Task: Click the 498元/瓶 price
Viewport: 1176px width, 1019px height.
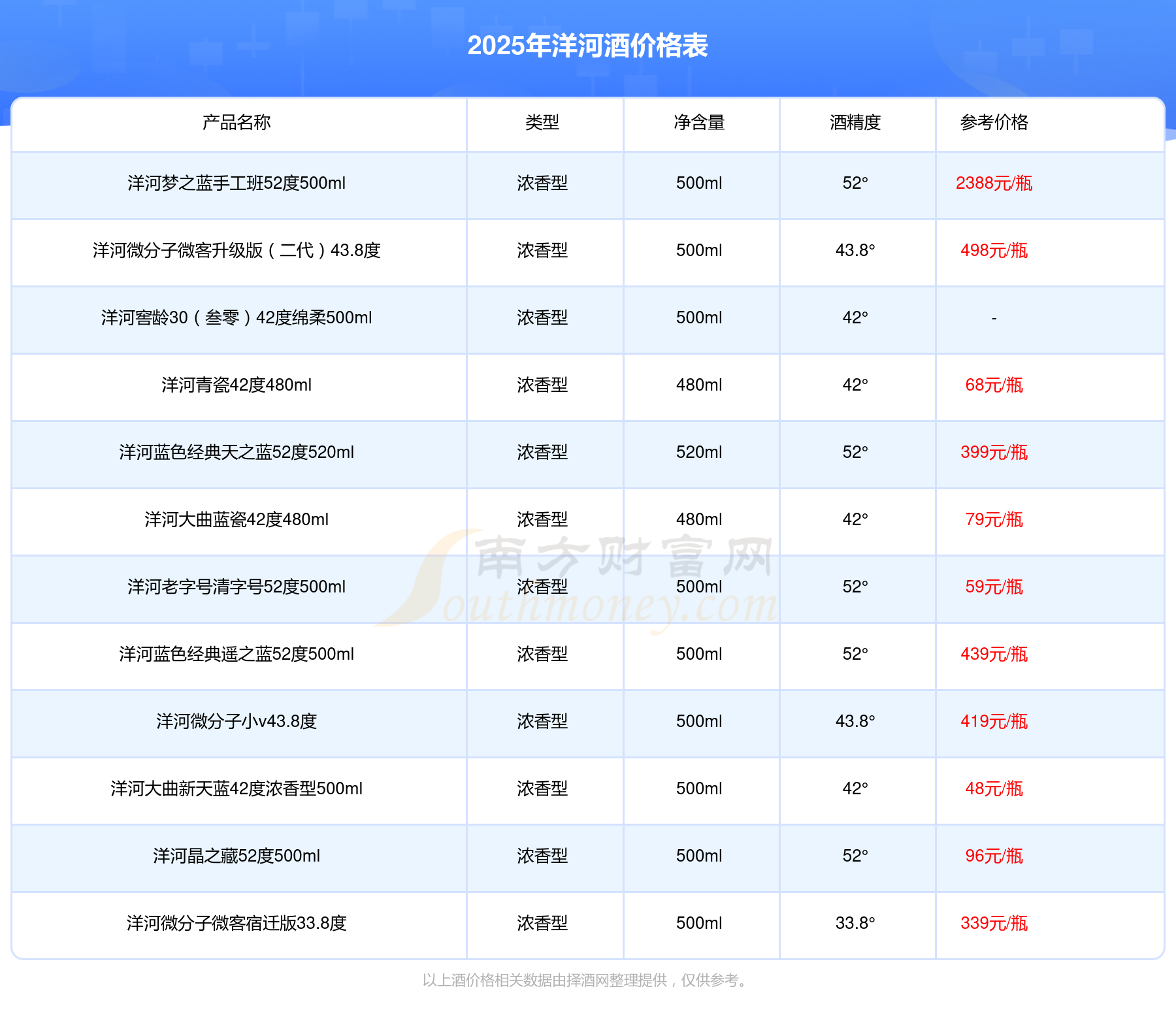Action: pyautogui.click(x=994, y=251)
